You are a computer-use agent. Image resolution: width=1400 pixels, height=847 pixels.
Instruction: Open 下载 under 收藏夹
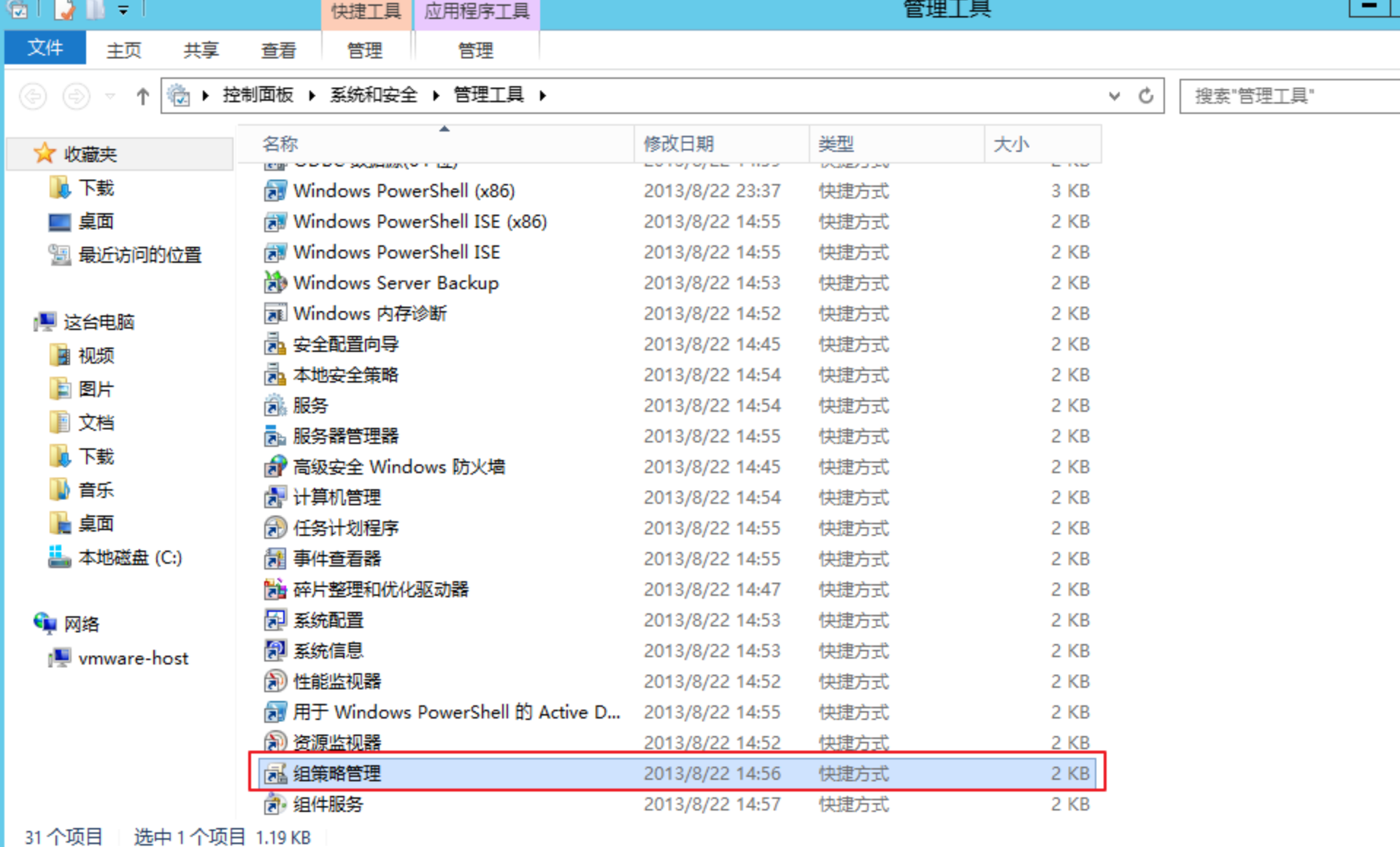pyautogui.click(x=96, y=188)
